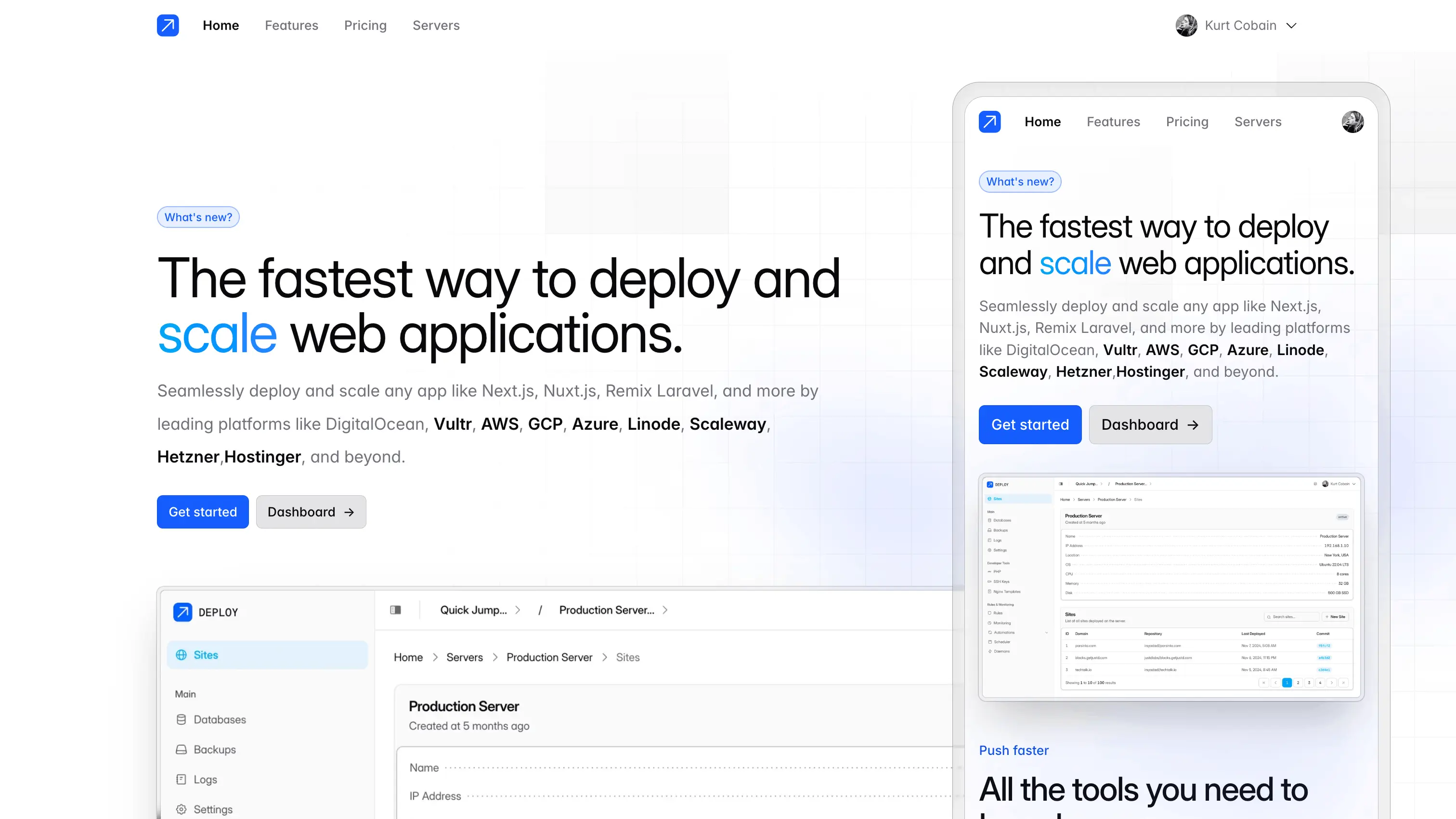1456x819 pixels.
Task: Click Get started in the mobile preview
Action: pyautogui.click(x=1030, y=425)
